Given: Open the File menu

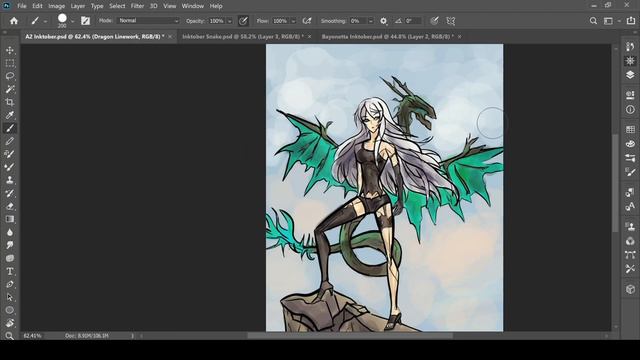Looking at the screenshot, I should tap(22, 6).
